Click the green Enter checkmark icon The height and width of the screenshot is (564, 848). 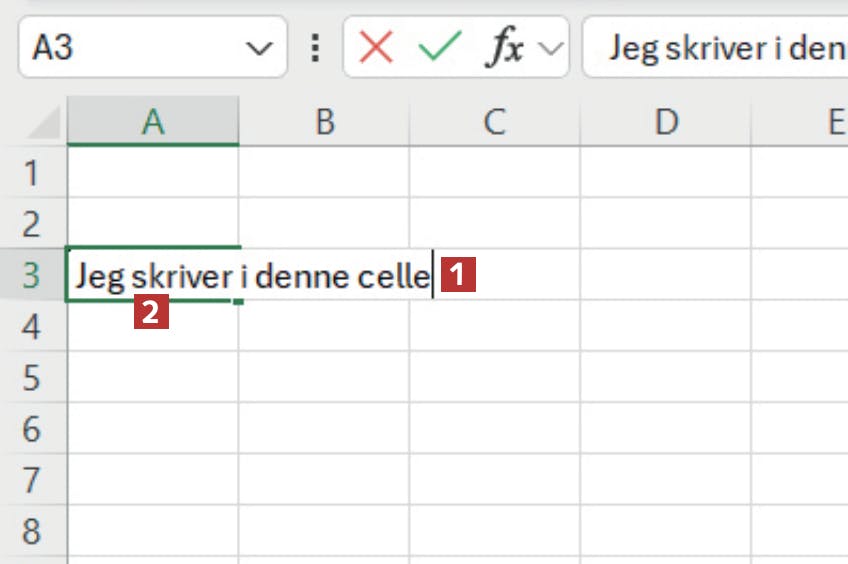pos(439,47)
